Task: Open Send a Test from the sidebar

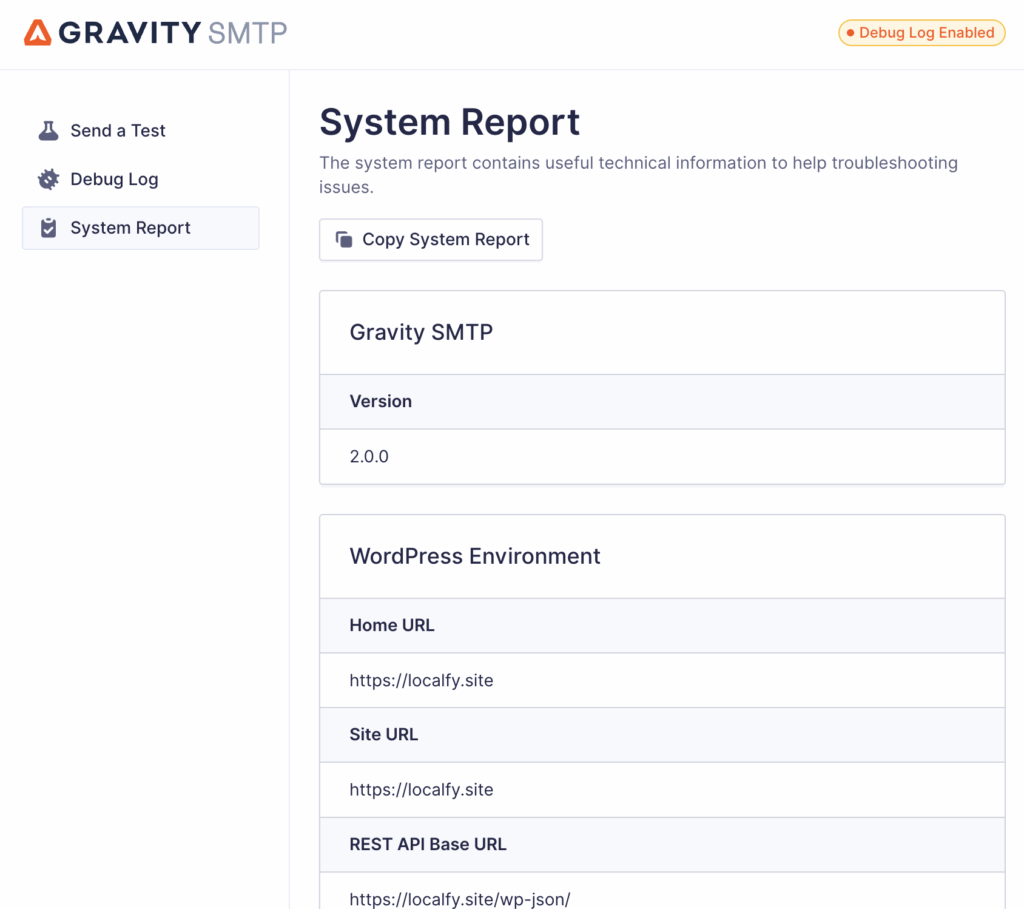Action: pos(117,130)
